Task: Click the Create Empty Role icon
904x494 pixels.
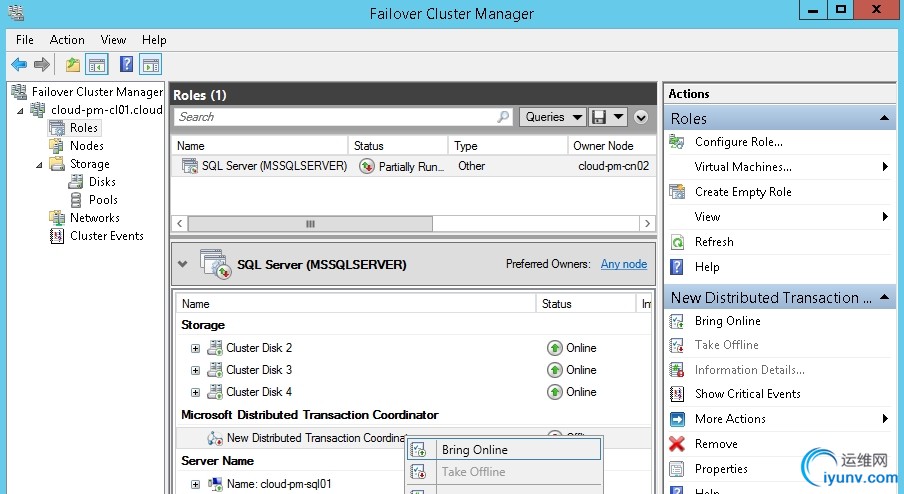Action: tap(677, 191)
